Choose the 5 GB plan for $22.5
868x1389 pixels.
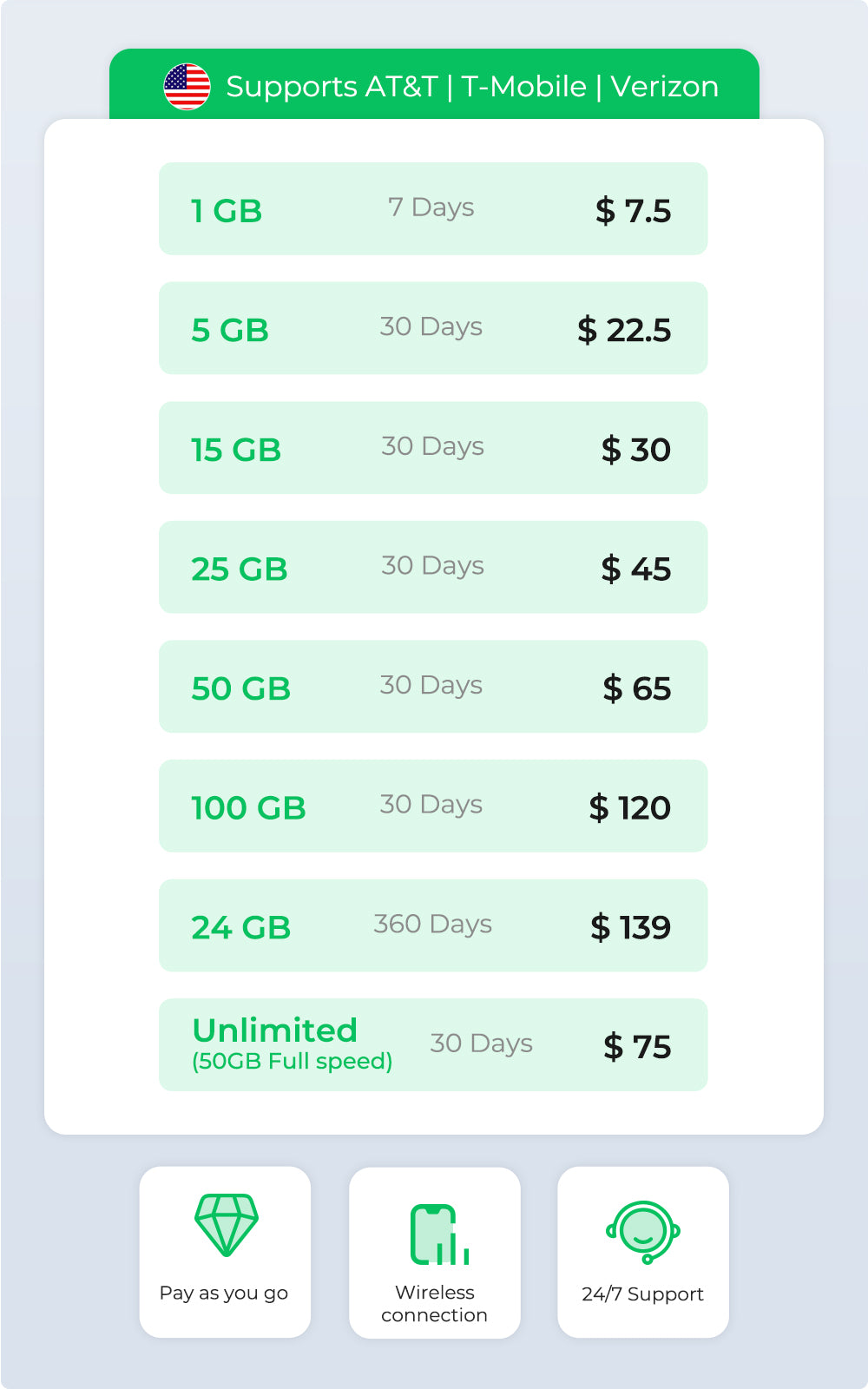tap(433, 328)
